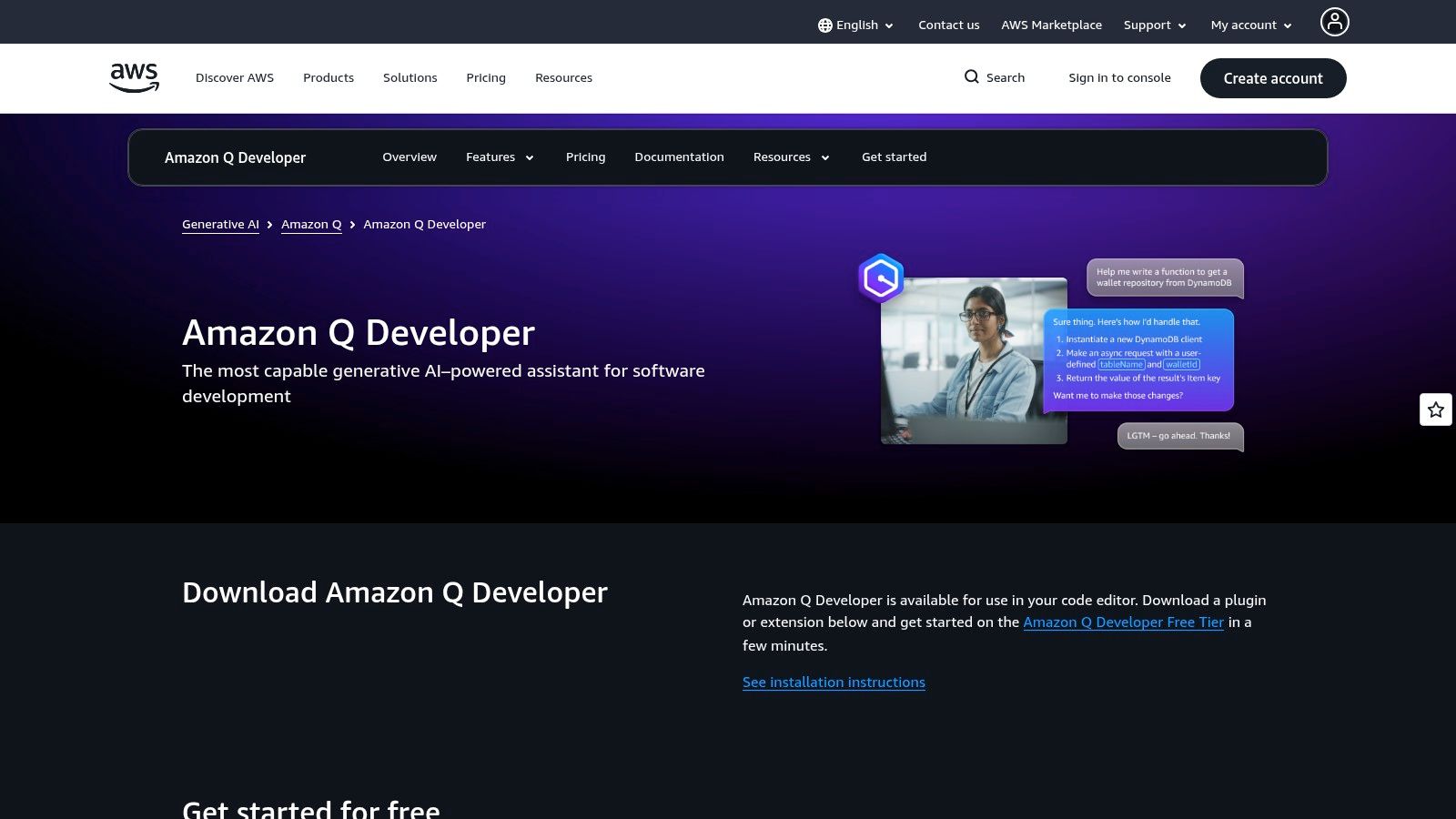The height and width of the screenshot is (819, 1456).
Task: Open the Get started tab
Action: (894, 157)
